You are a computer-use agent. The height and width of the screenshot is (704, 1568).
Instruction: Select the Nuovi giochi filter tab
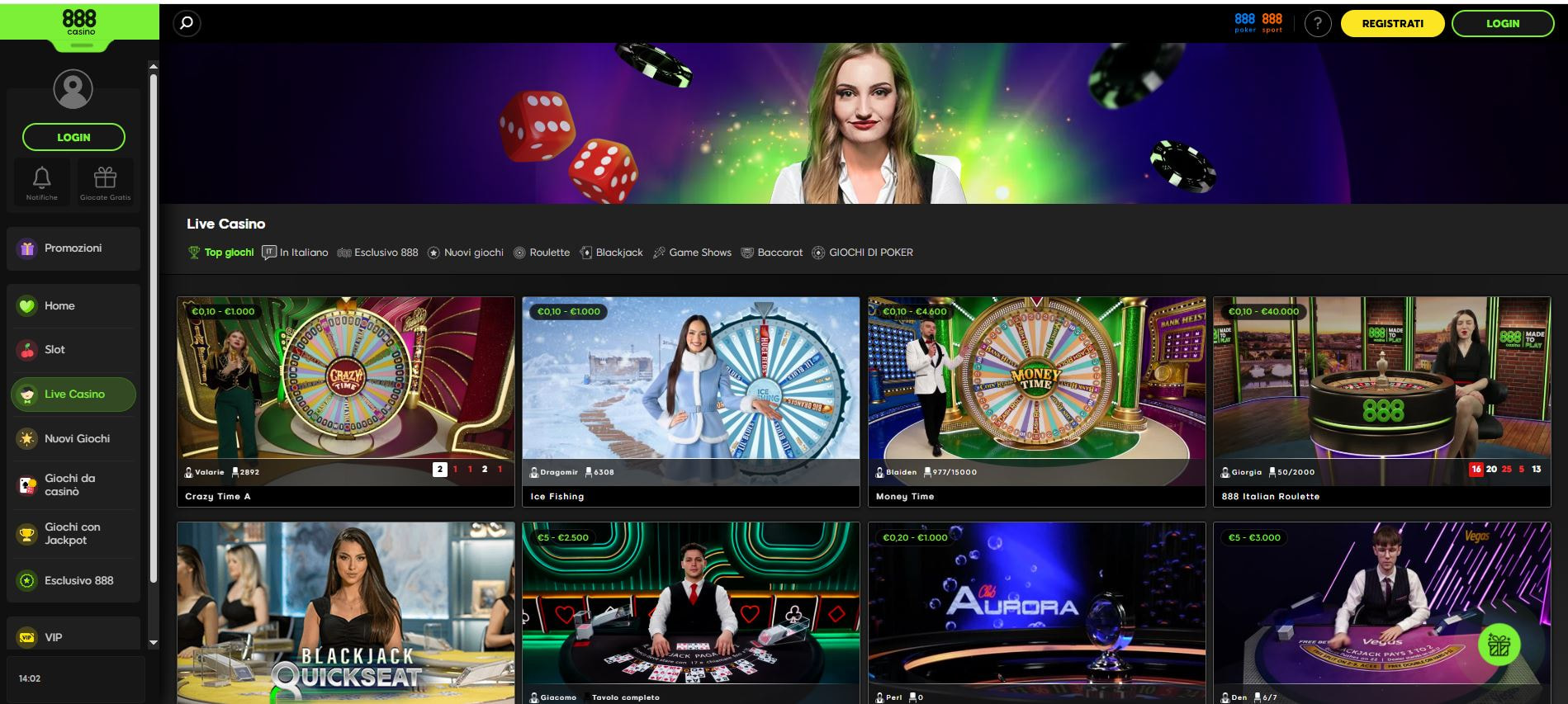466,253
